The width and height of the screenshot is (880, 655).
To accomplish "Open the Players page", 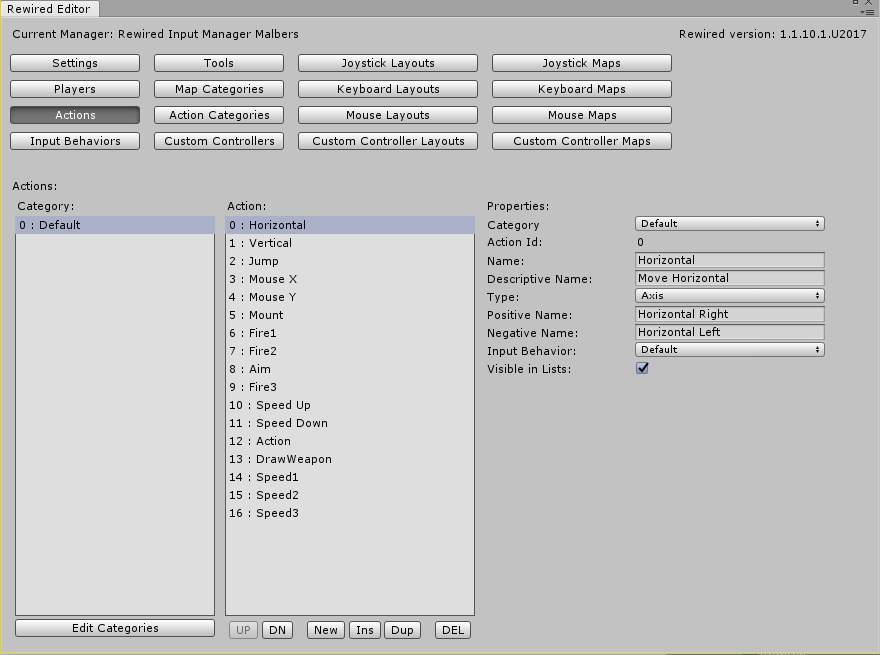I will point(75,89).
